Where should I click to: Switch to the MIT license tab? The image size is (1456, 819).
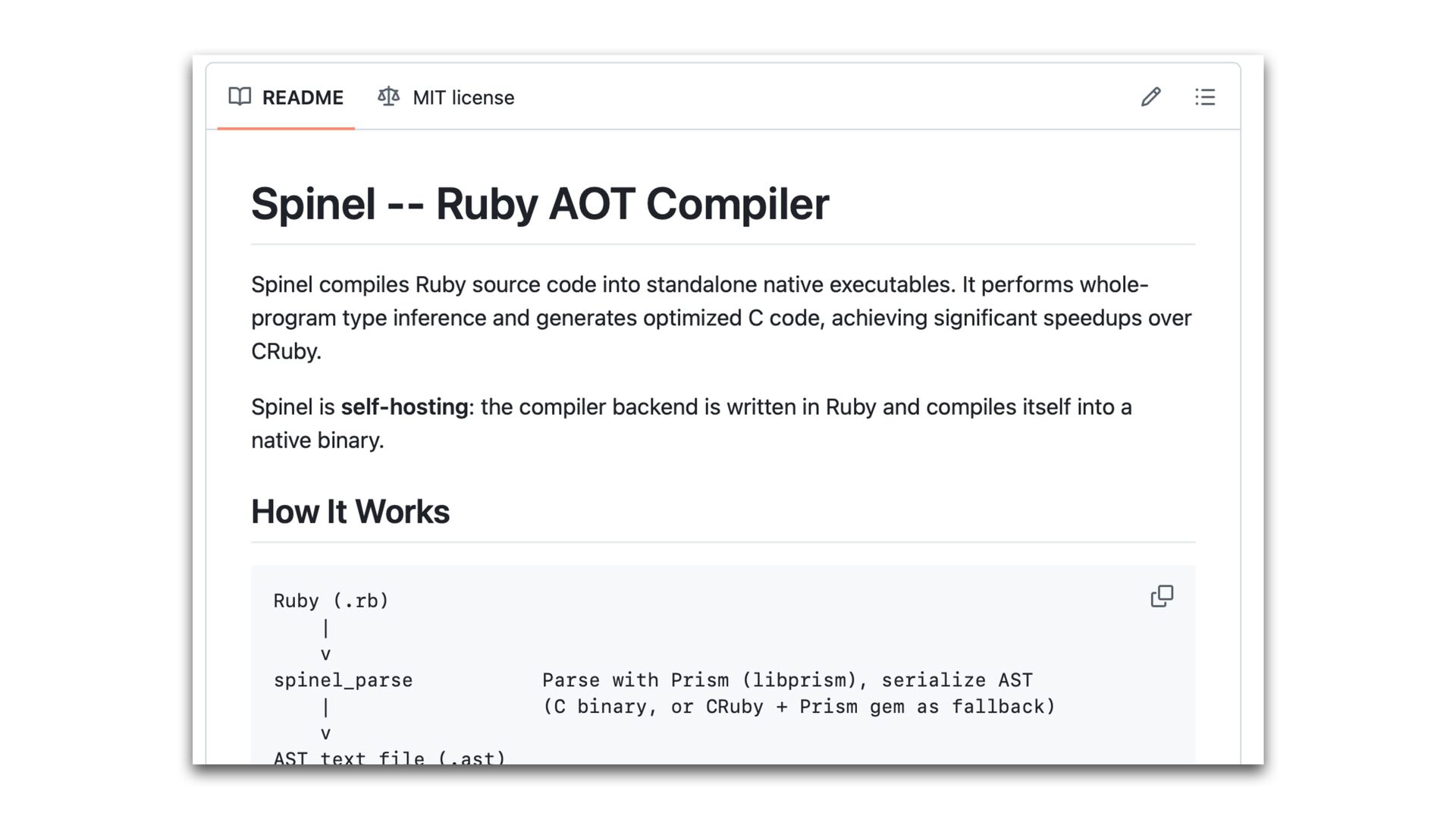click(x=446, y=97)
